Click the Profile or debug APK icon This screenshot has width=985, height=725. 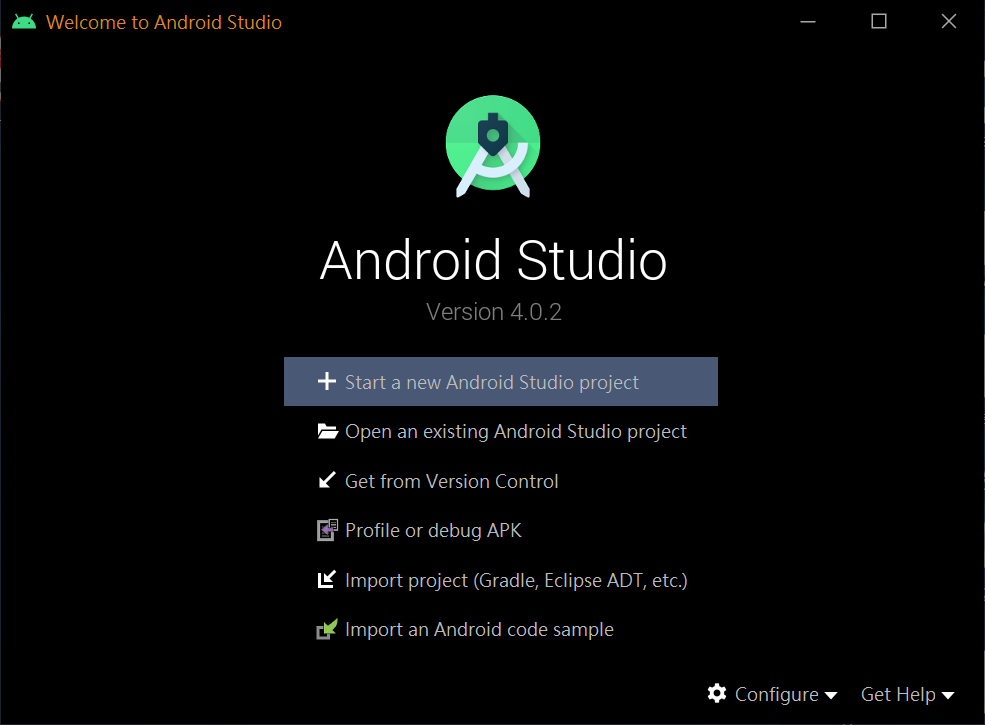(x=327, y=530)
